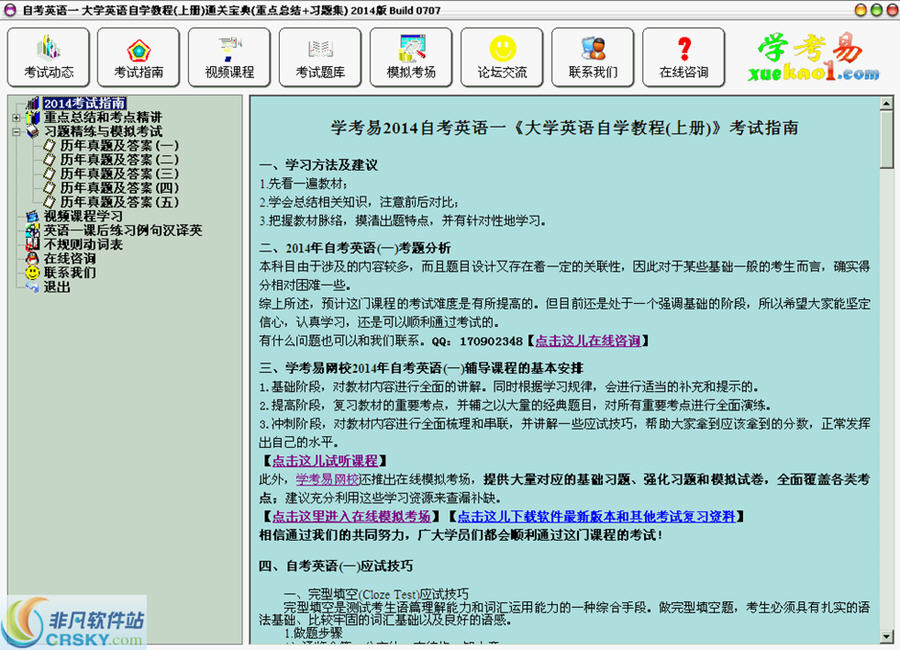Click the content scrollbar up arrow
The width and height of the screenshot is (900, 650).
click(886, 104)
